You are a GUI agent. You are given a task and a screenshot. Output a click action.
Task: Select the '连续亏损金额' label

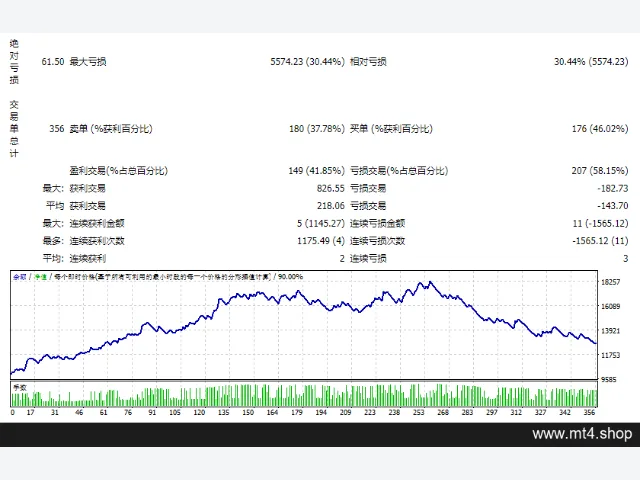coord(377,223)
